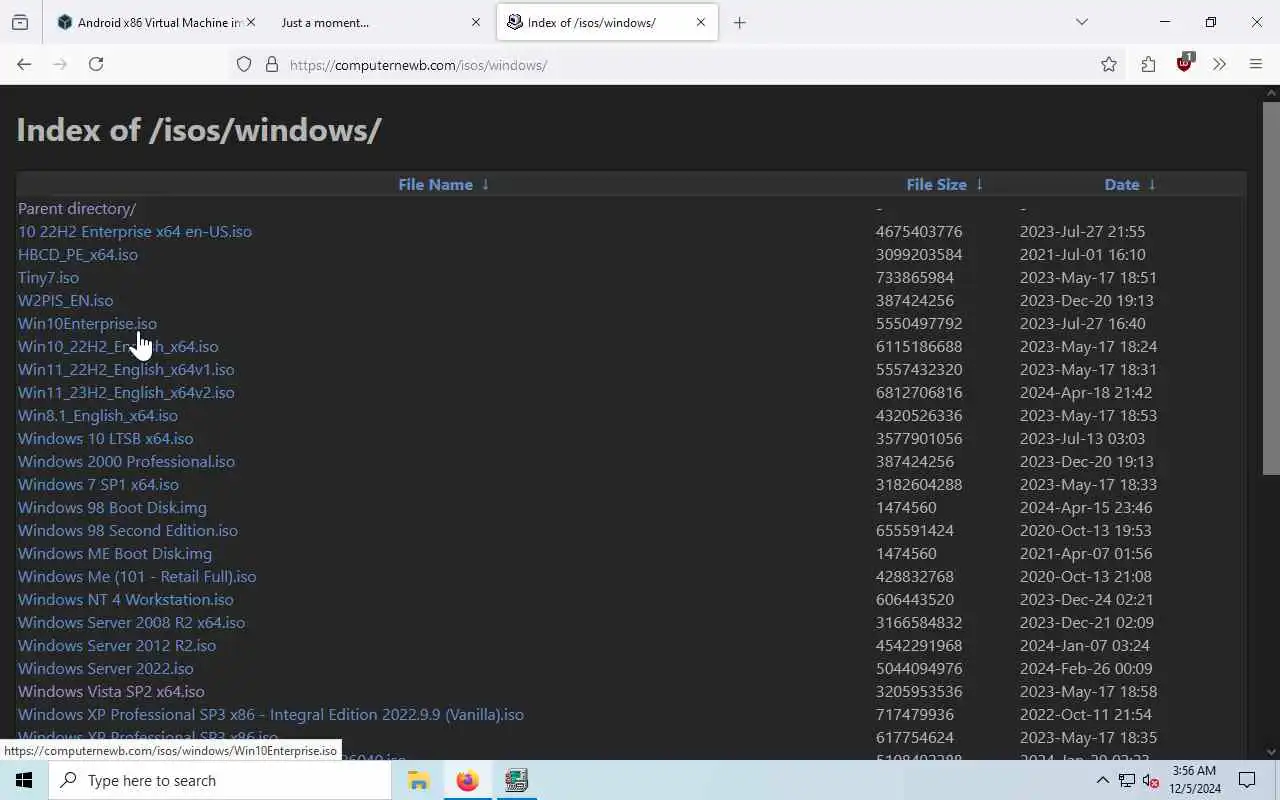Open Firefox View in tab bar
The image size is (1280, 800).
click(20, 22)
